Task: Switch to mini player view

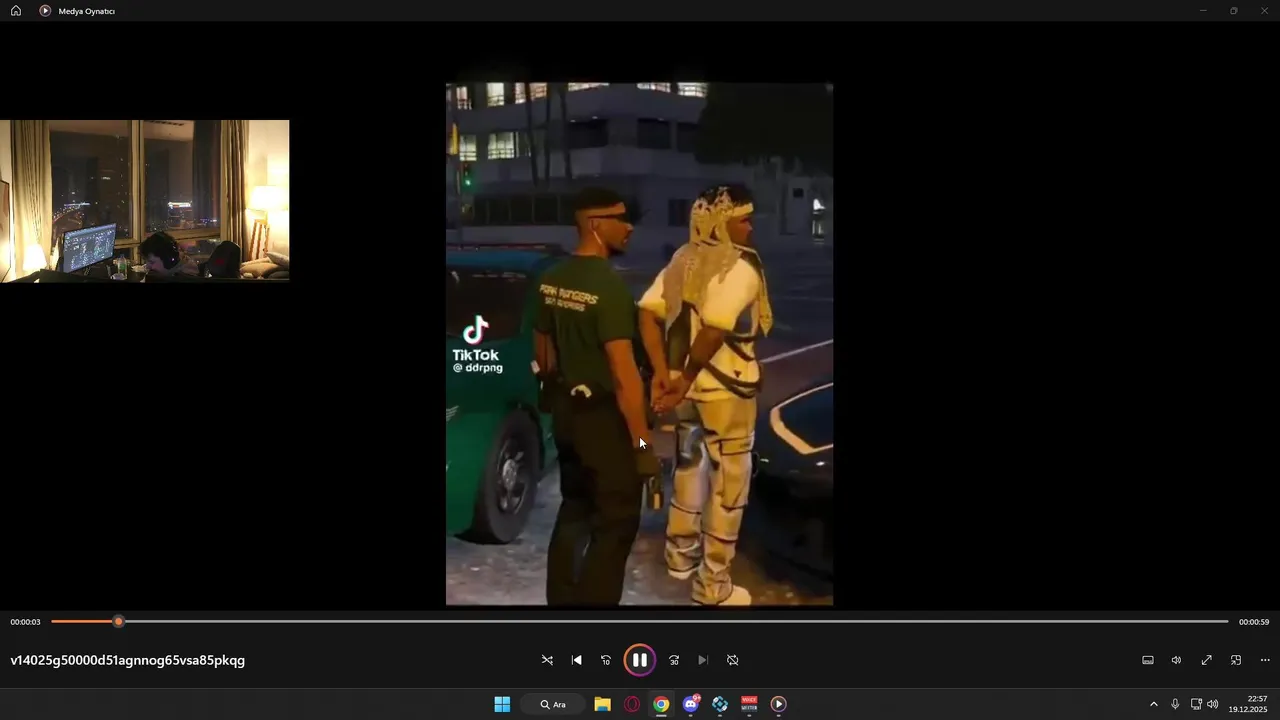Action: (1236, 660)
